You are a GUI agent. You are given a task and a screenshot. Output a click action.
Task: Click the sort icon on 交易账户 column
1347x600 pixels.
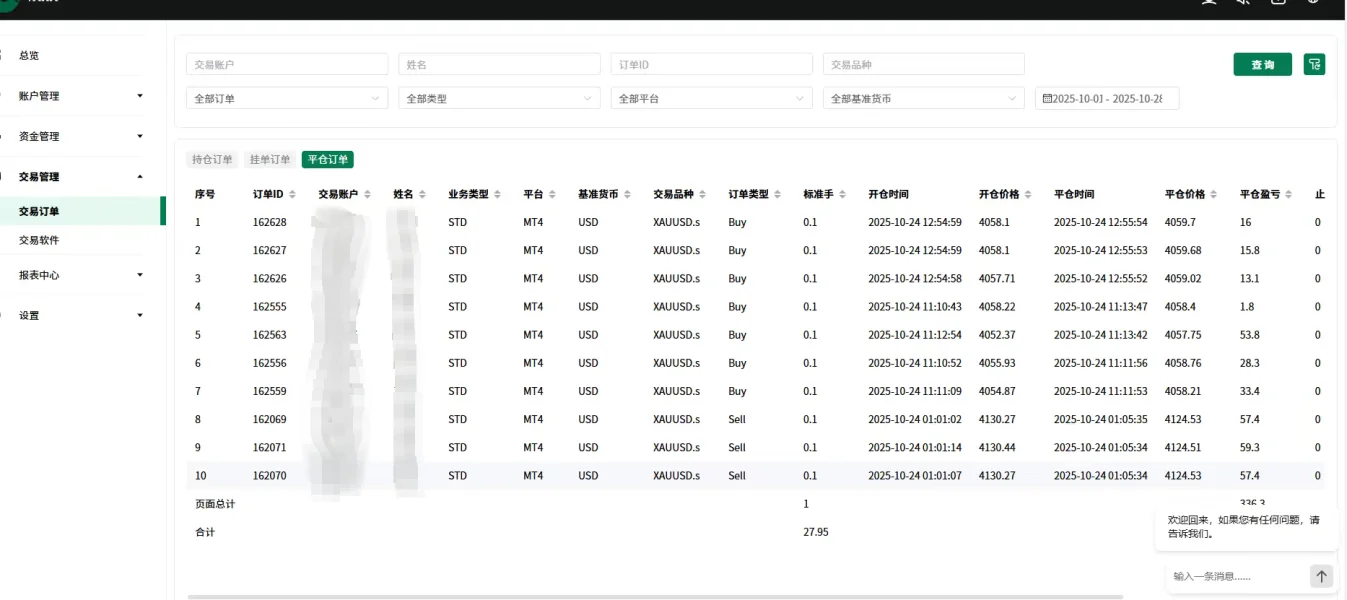pos(367,194)
